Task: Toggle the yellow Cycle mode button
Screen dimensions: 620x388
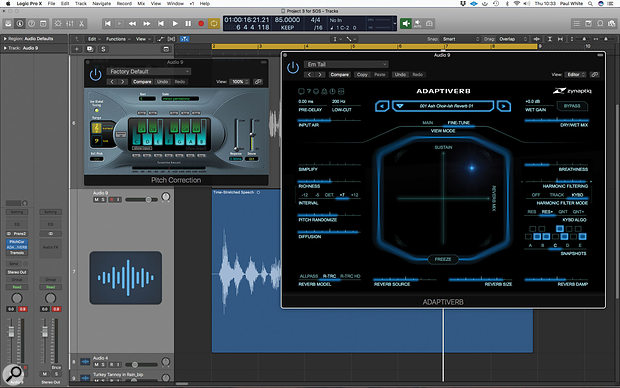Action: pos(214,24)
